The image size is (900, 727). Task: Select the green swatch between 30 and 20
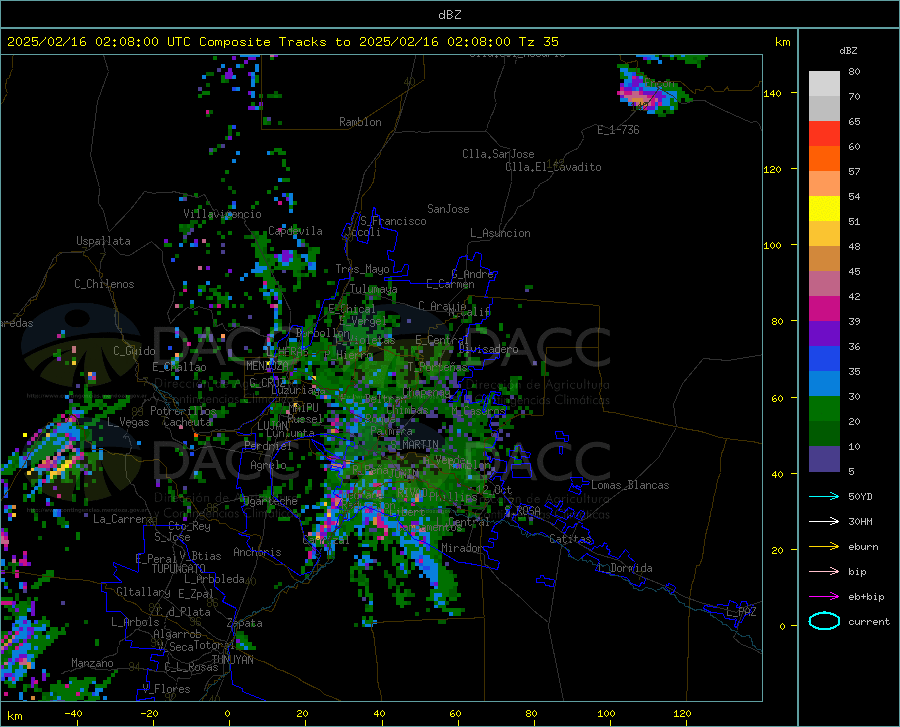point(824,409)
